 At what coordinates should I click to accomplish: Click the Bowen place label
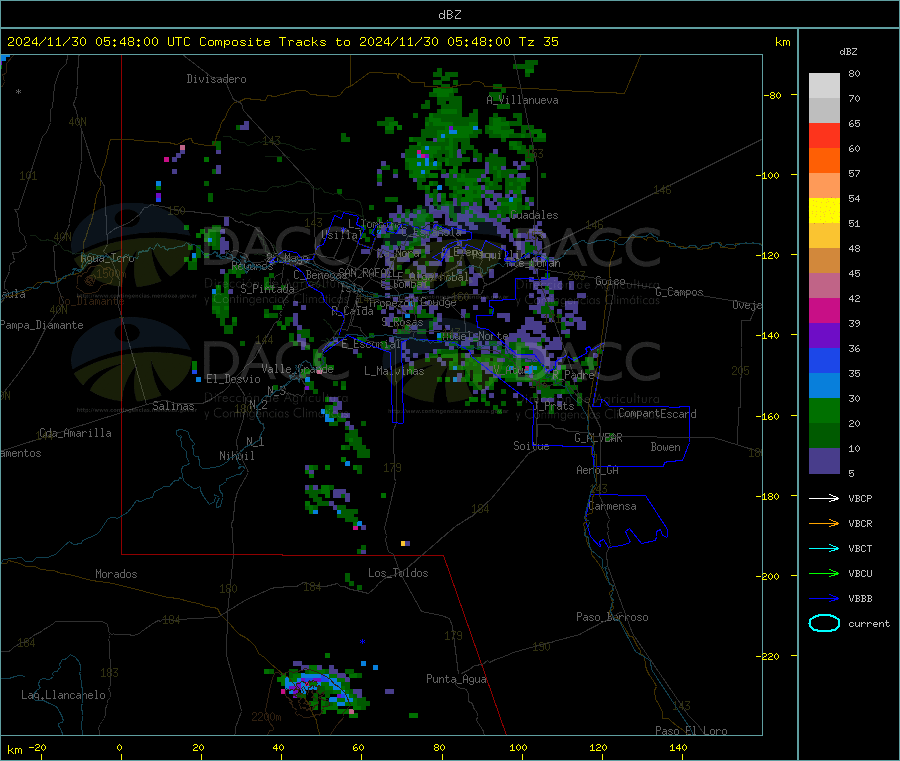tap(665, 447)
